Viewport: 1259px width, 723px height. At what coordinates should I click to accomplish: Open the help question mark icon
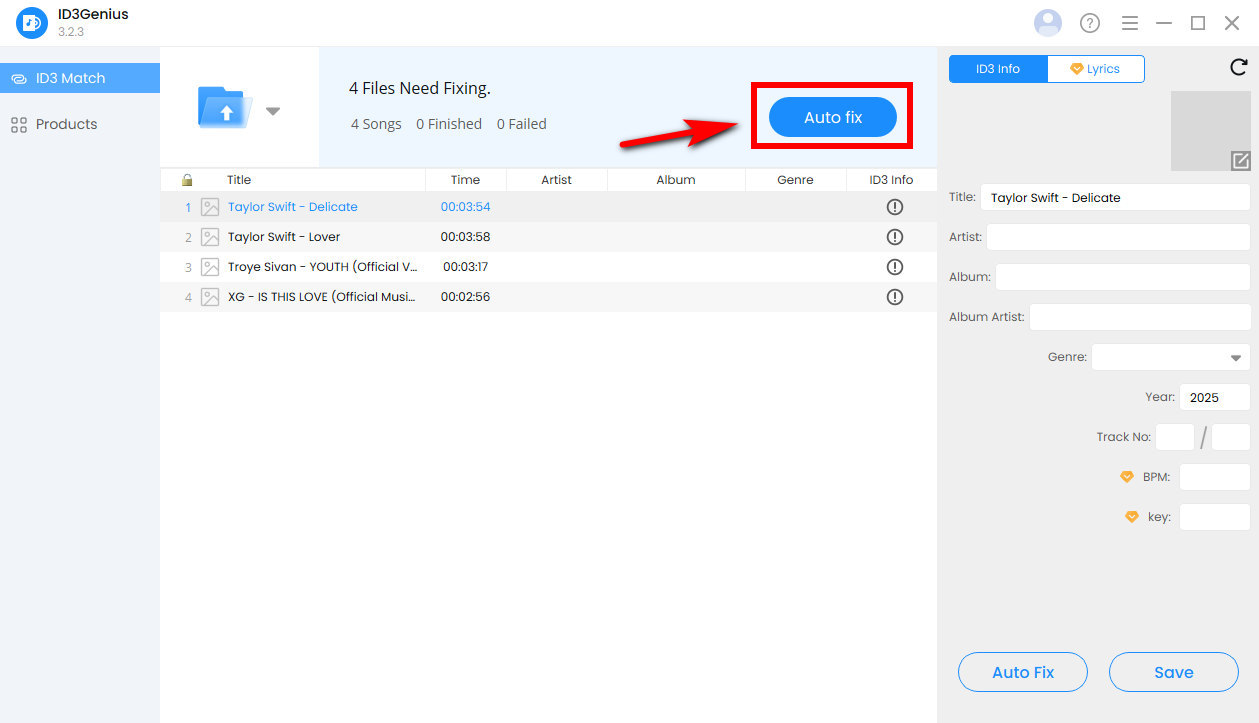tap(1090, 23)
